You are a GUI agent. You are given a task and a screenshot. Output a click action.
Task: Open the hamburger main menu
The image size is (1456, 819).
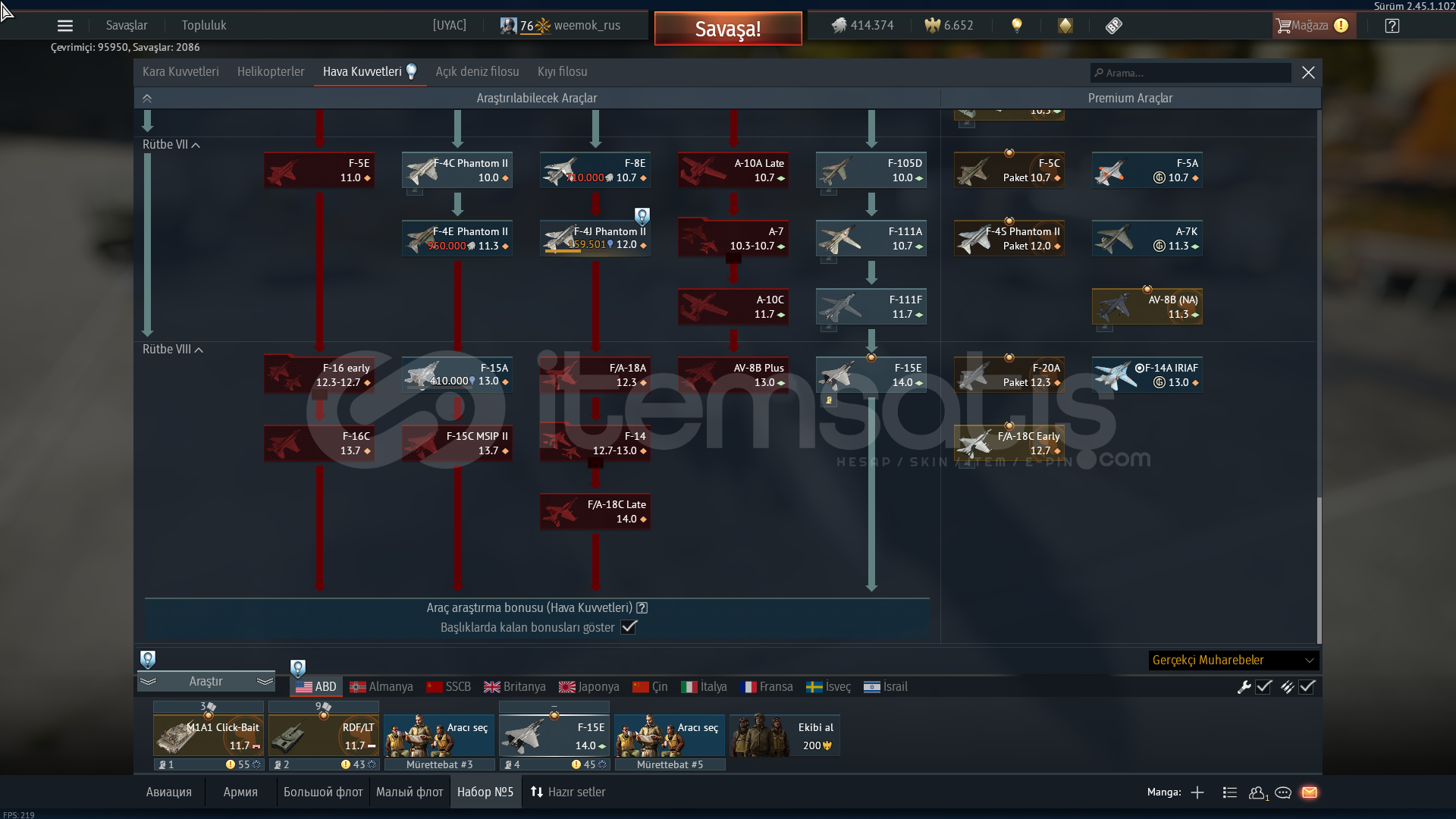65,26
